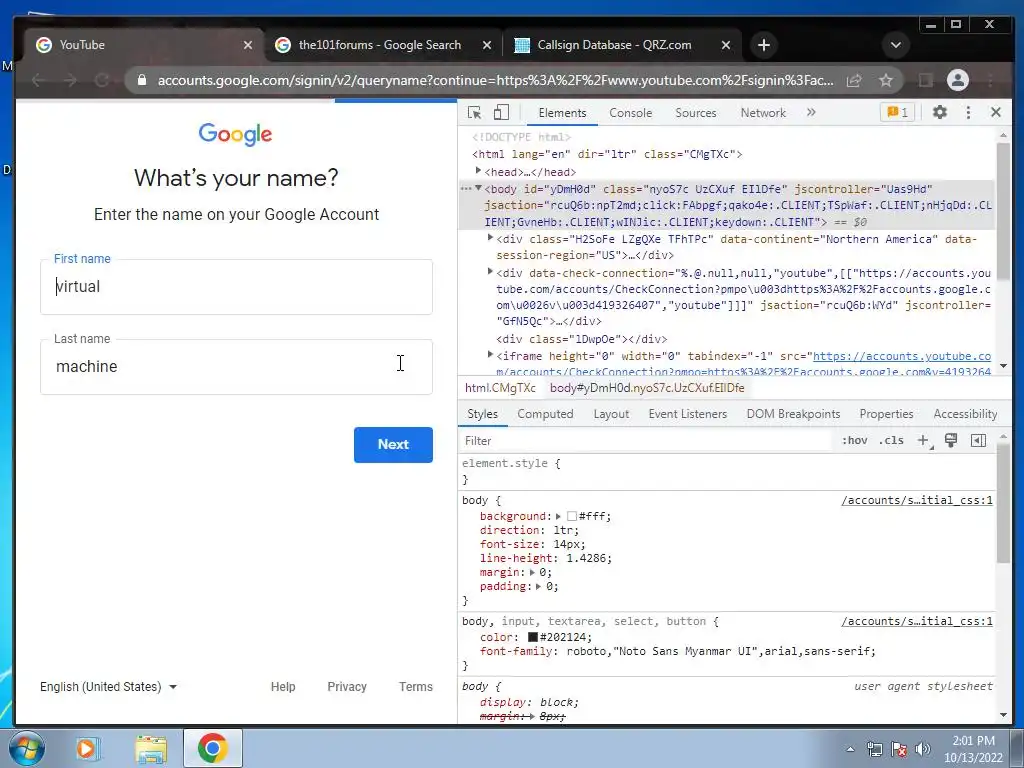Viewport: 1024px width, 768px height.
Task: Open the Help link
Action: tap(283, 687)
